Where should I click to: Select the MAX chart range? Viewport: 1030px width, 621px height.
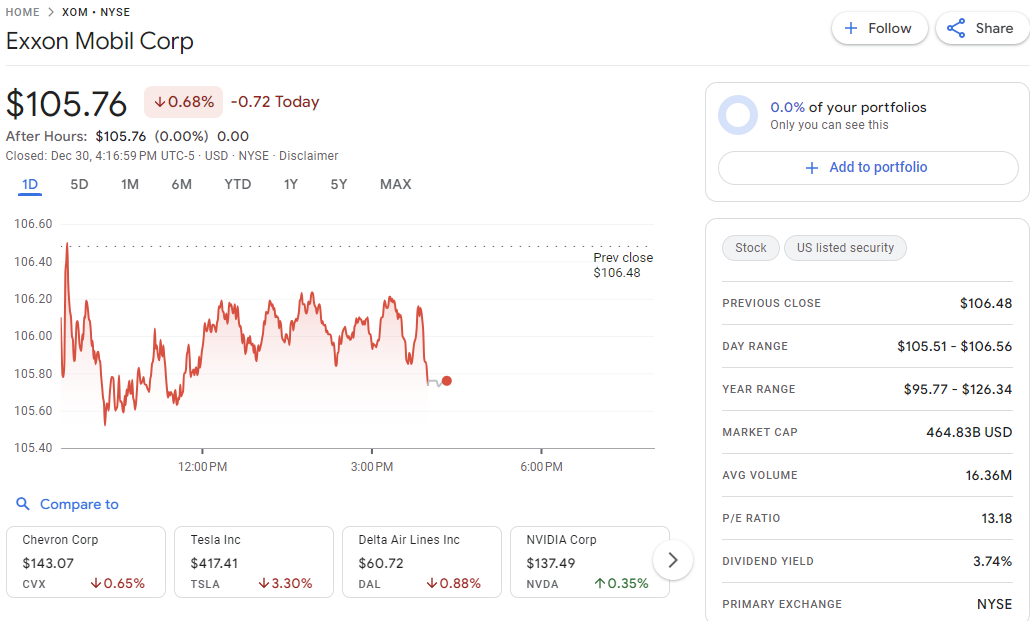click(x=395, y=185)
